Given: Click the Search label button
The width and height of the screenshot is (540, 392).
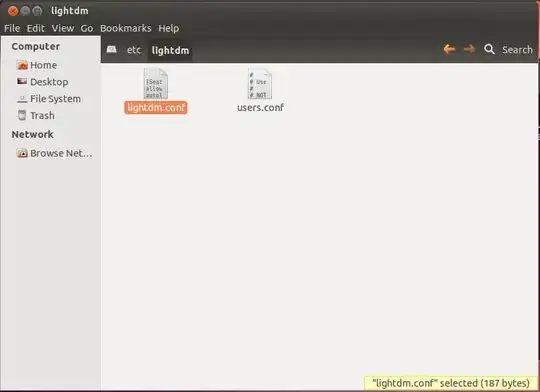Looking at the screenshot, I should [517, 50].
